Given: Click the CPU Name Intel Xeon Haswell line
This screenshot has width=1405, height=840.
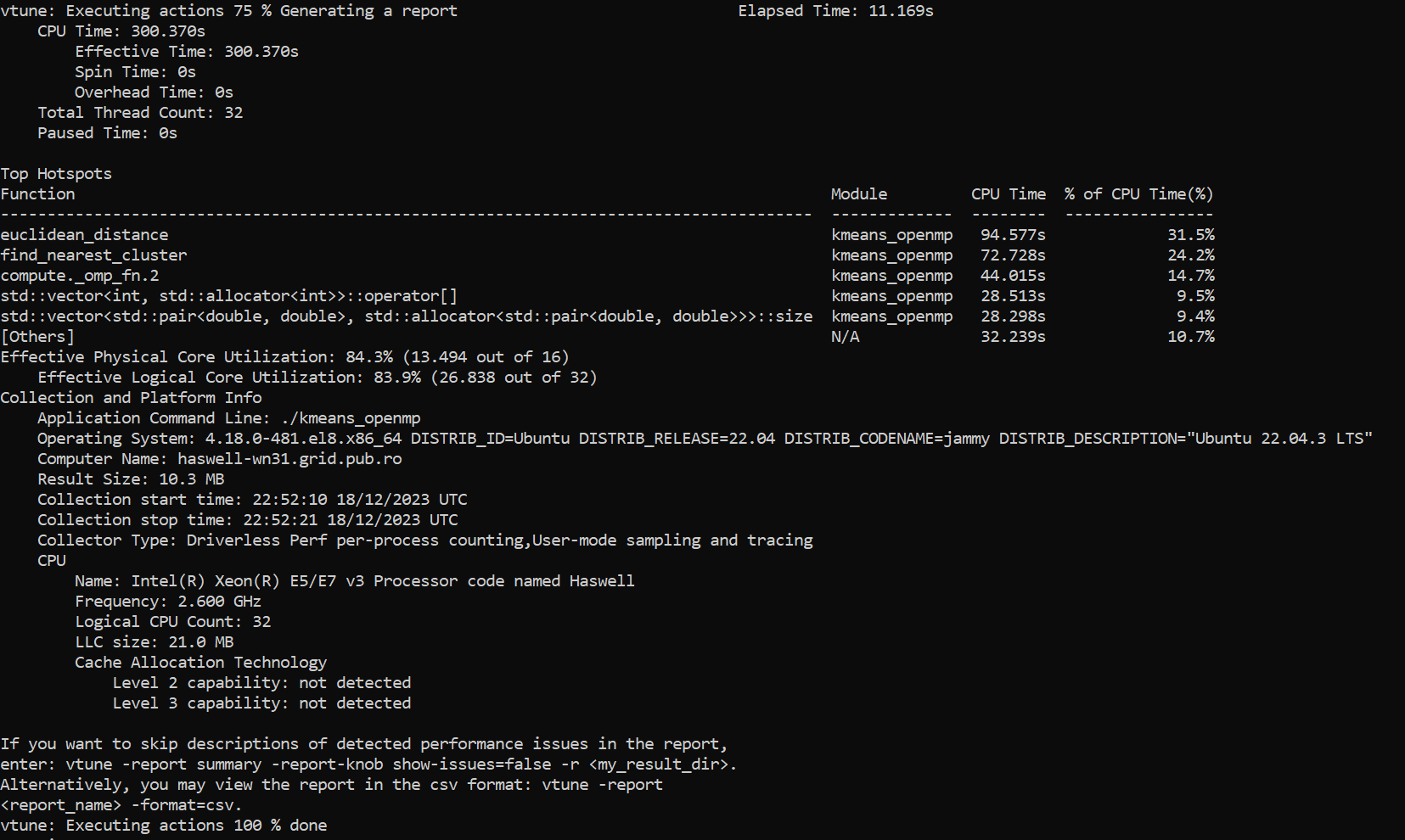Looking at the screenshot, I should pos(355,581).
